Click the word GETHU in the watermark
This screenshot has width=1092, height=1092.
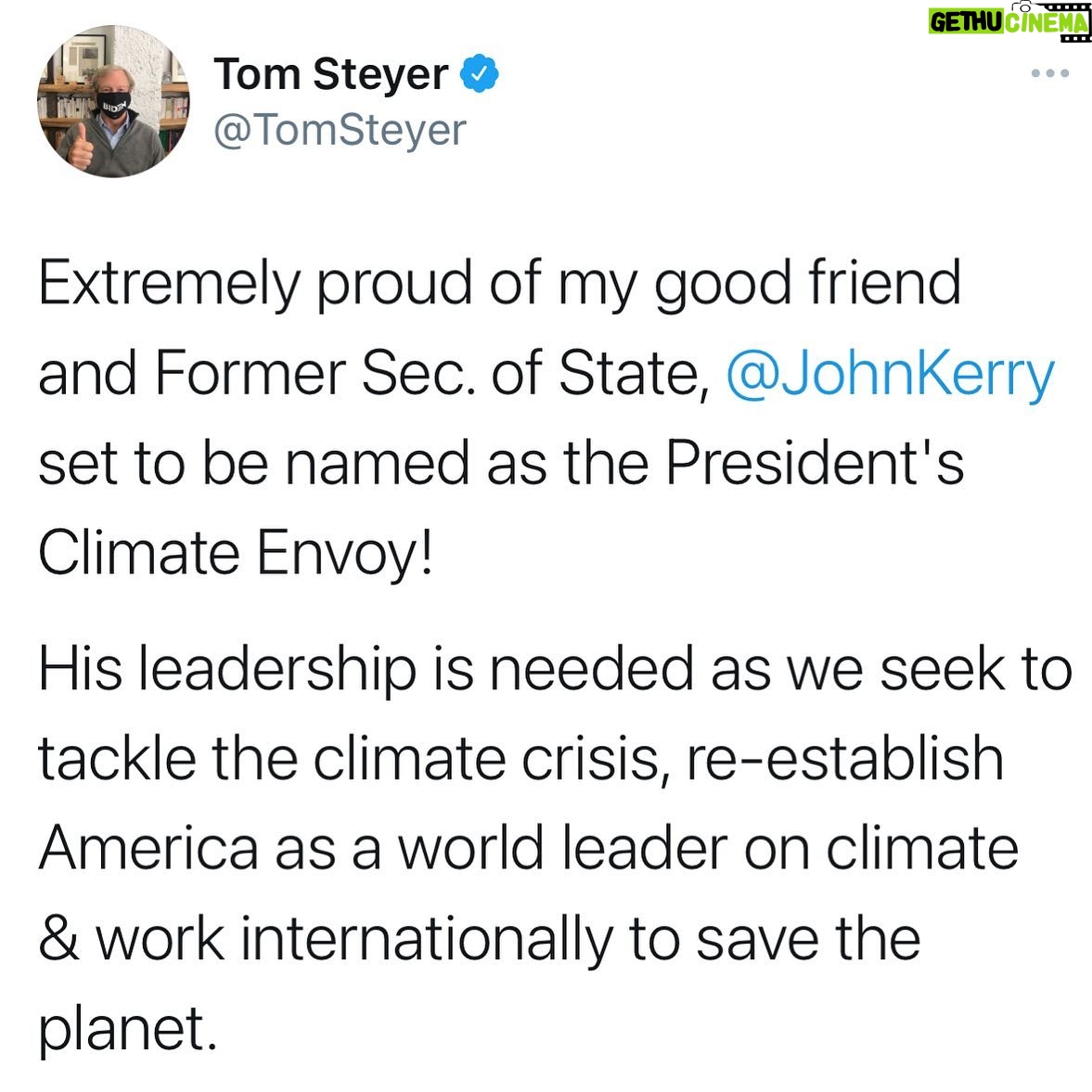click(967, 23)
